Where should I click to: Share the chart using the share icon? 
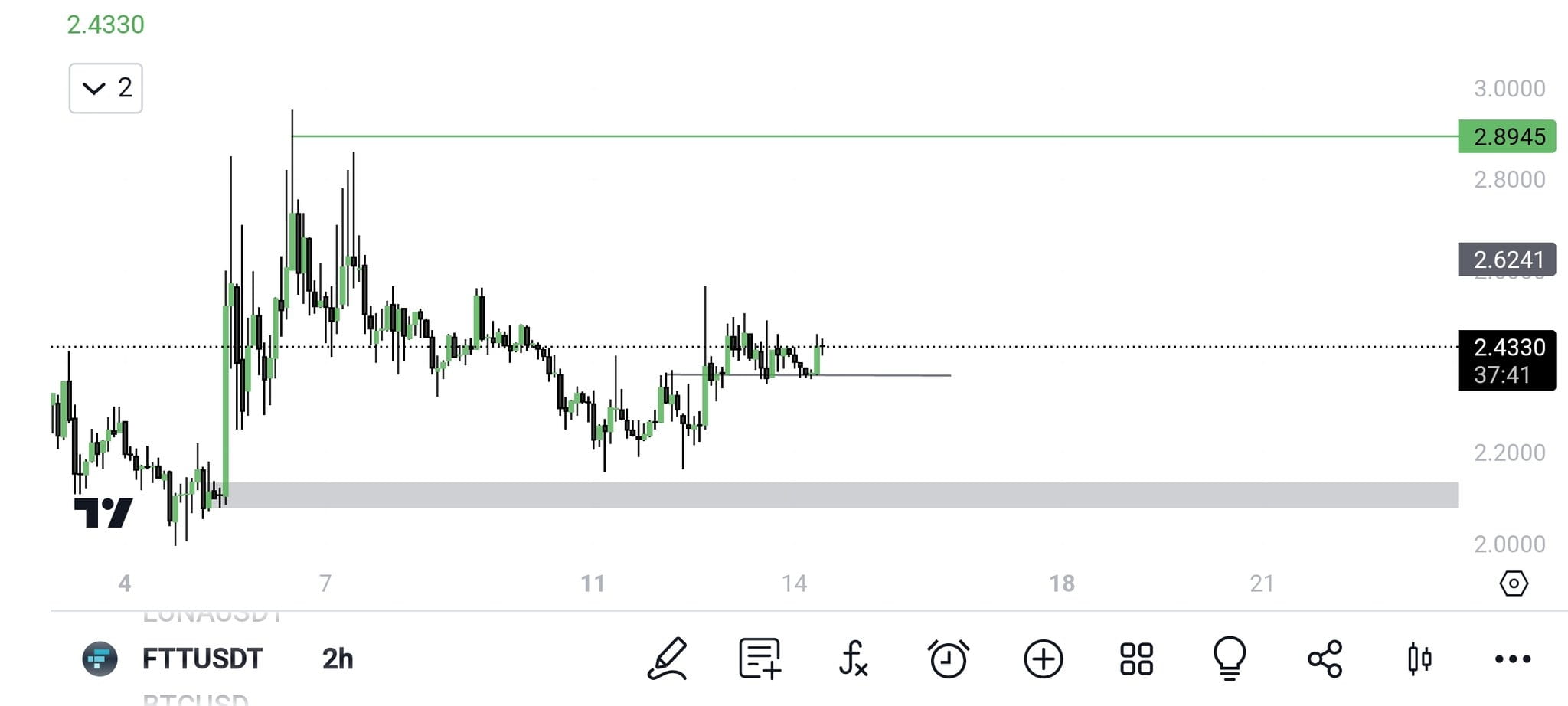[x=1324, y=657]
